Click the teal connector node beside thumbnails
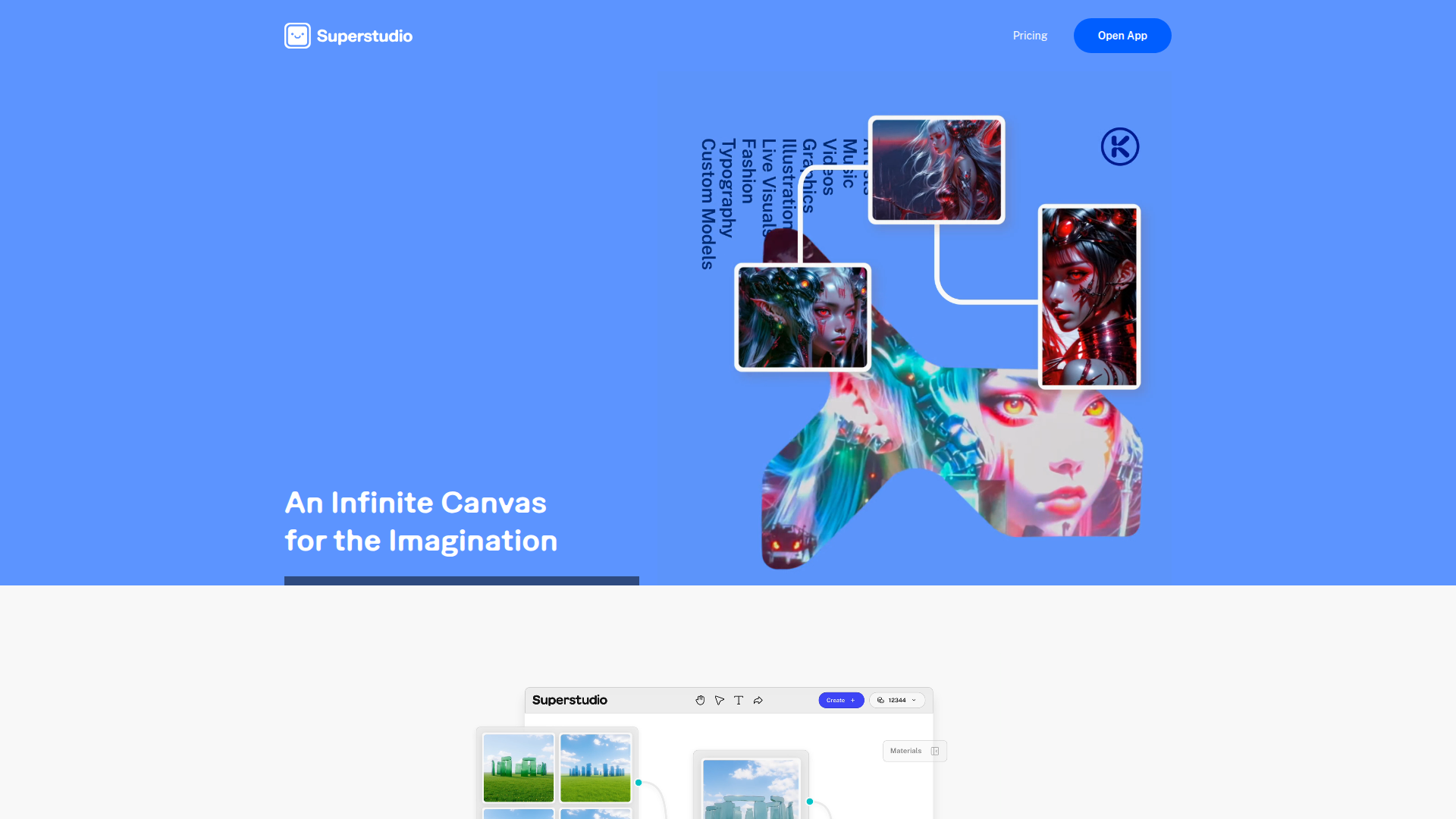This screenshot has width=1456, height=819. coord(639,783)
